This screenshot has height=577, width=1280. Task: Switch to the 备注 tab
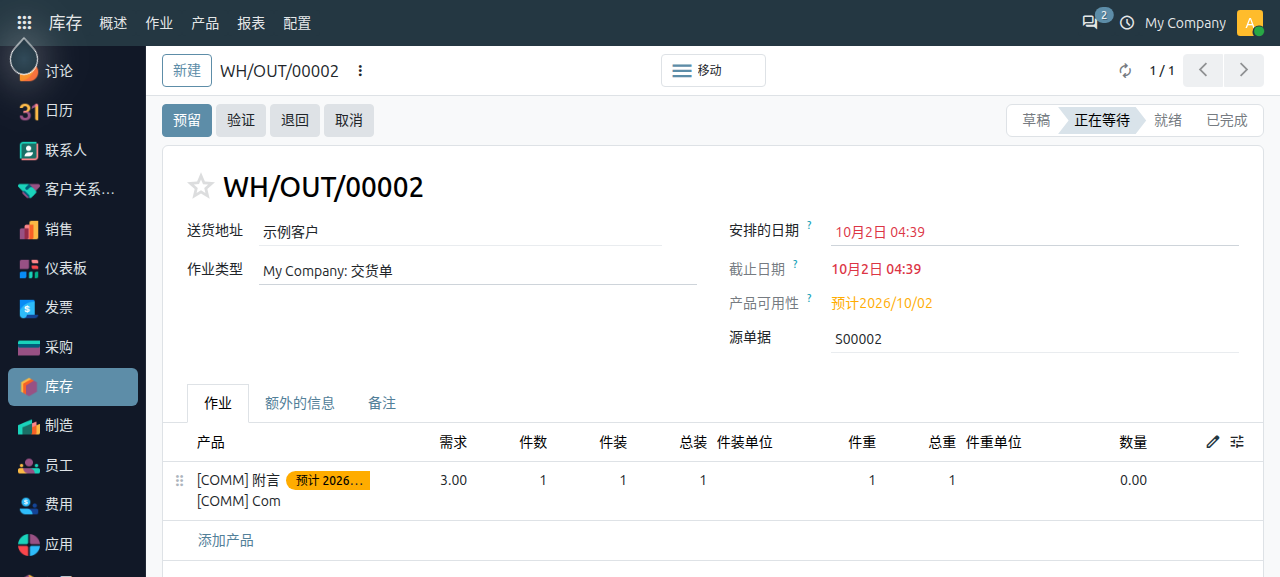(x=382, y=403)
